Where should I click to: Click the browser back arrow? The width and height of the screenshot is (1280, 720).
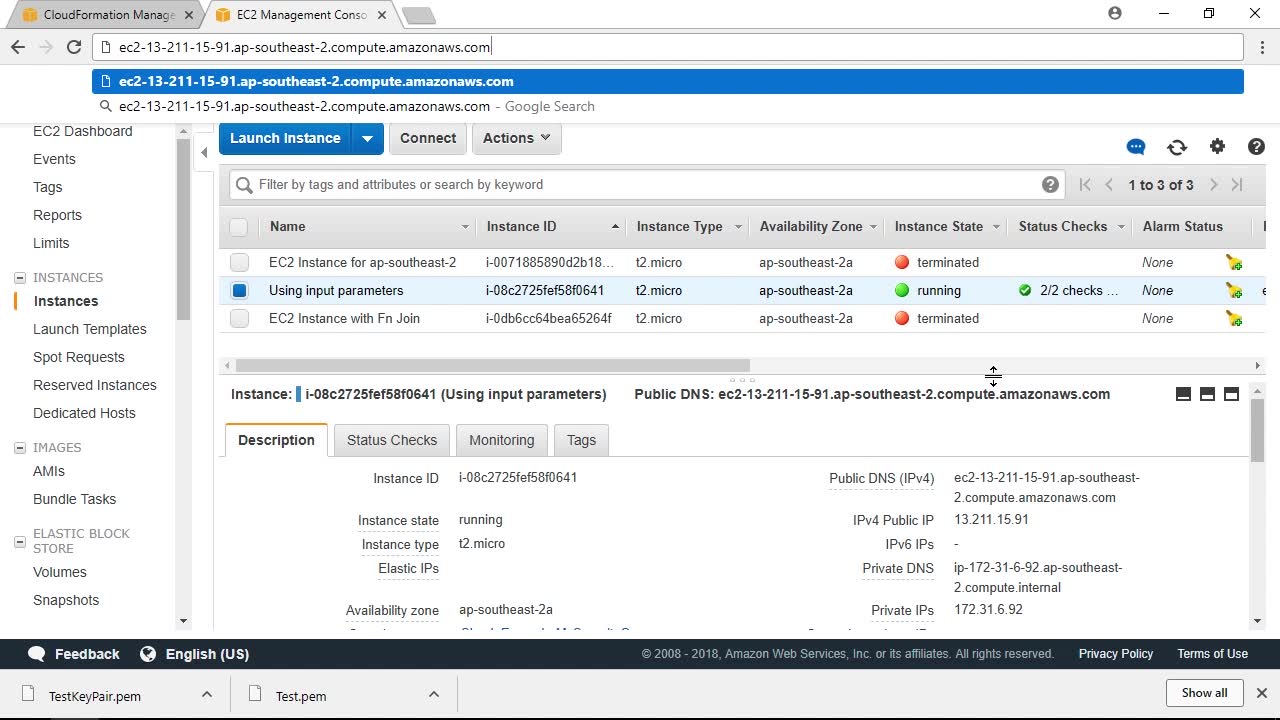click(18, 47)
